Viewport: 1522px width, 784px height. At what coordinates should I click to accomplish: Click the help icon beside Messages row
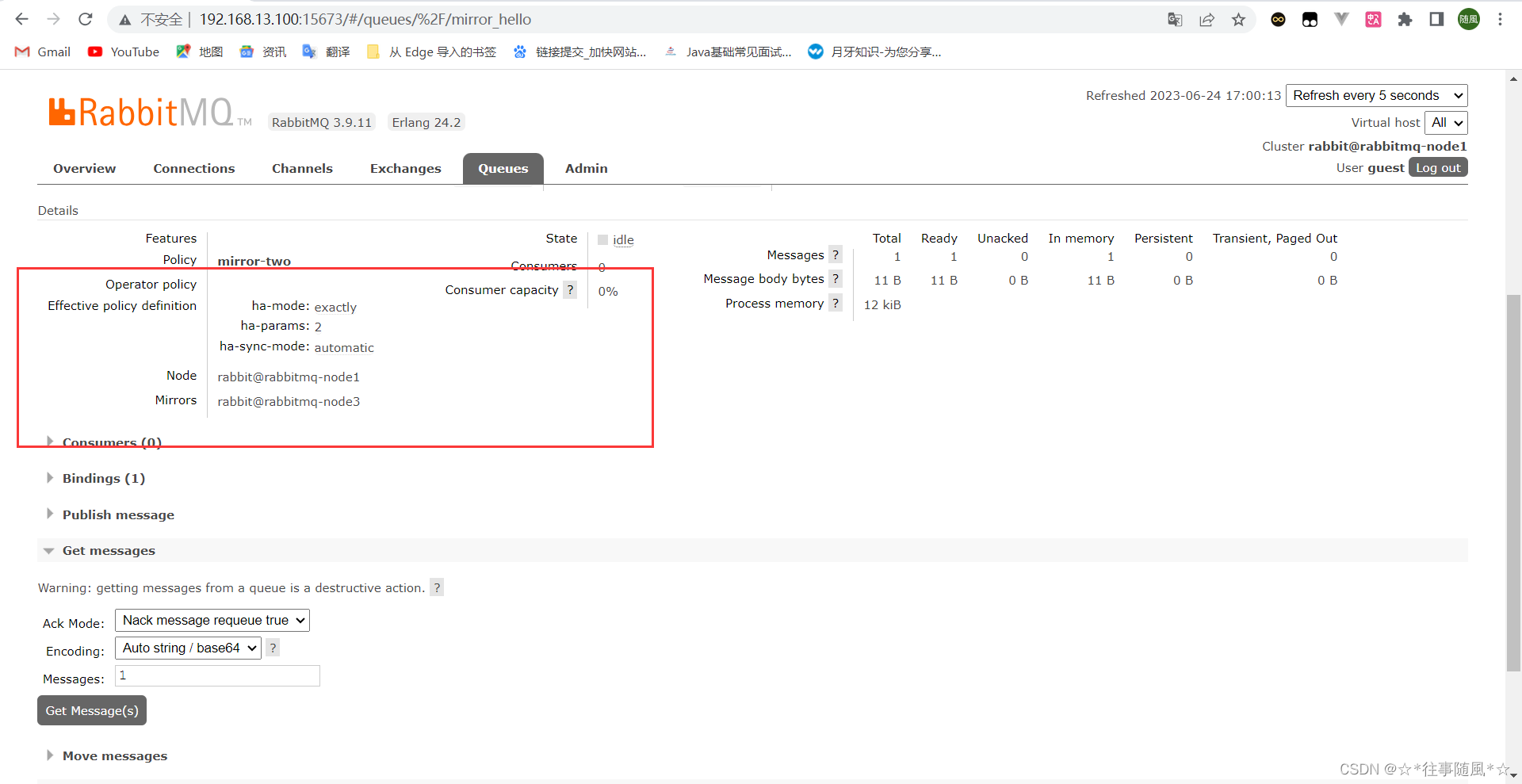pos(836,254)
